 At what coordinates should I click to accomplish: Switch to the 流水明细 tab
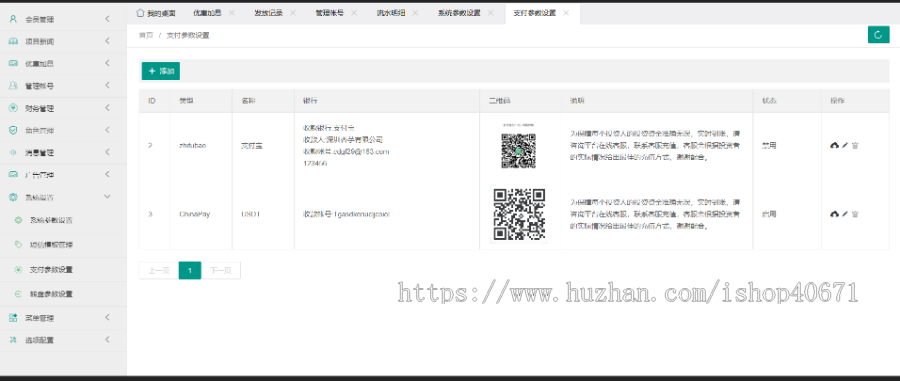click(391, 13)
